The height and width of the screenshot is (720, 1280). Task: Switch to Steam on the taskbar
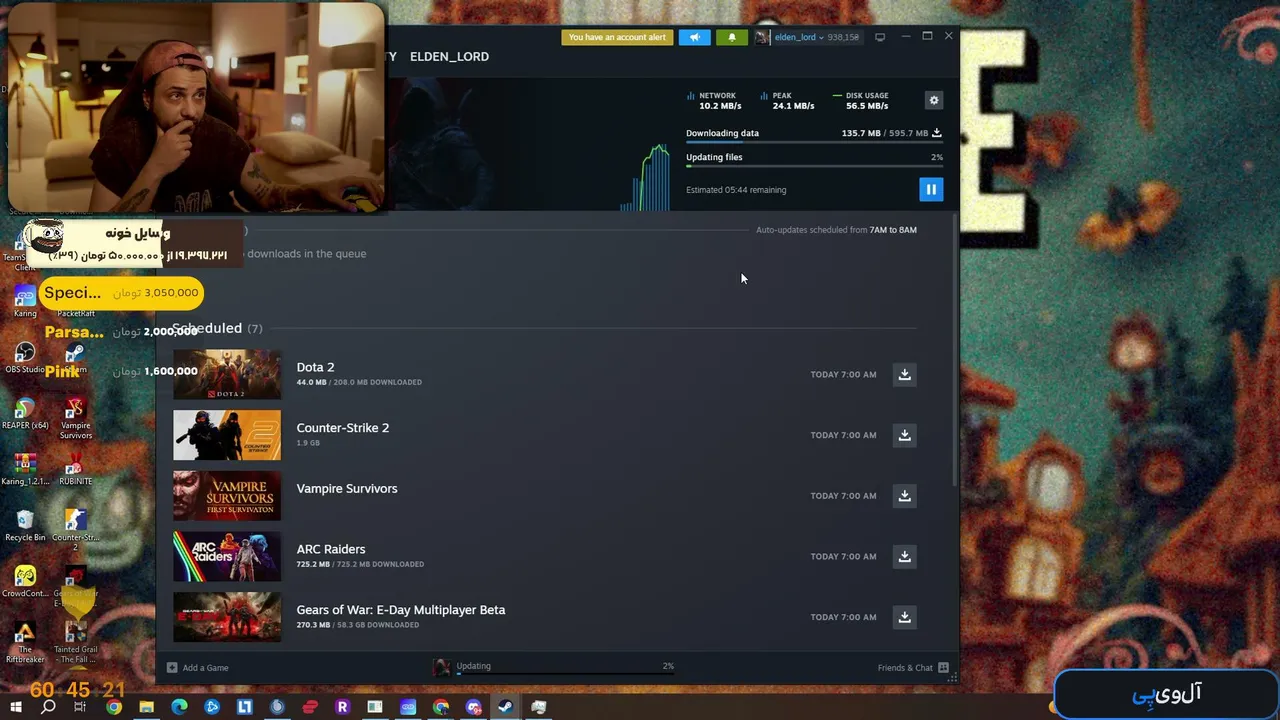click(506, 707)
